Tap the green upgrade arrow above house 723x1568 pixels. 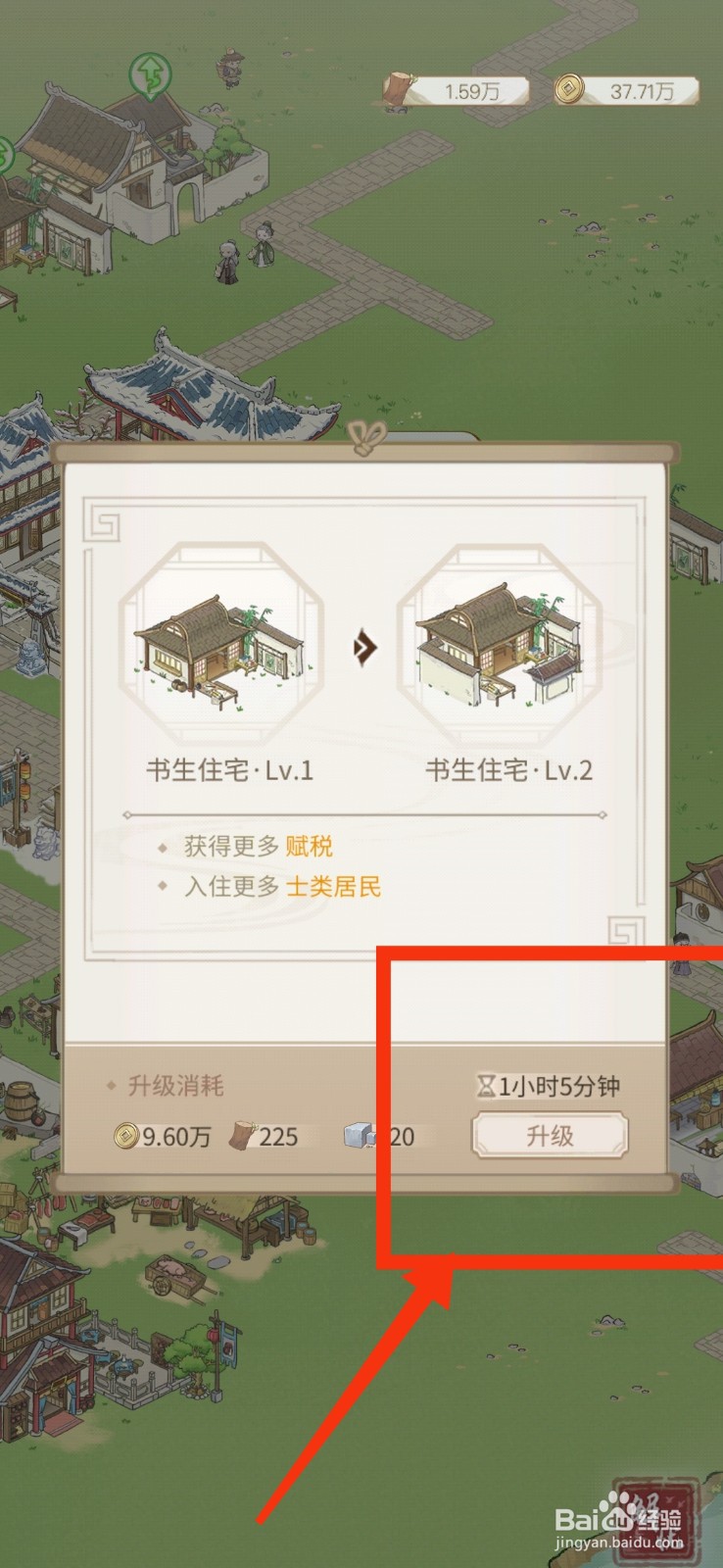[150, 75]
